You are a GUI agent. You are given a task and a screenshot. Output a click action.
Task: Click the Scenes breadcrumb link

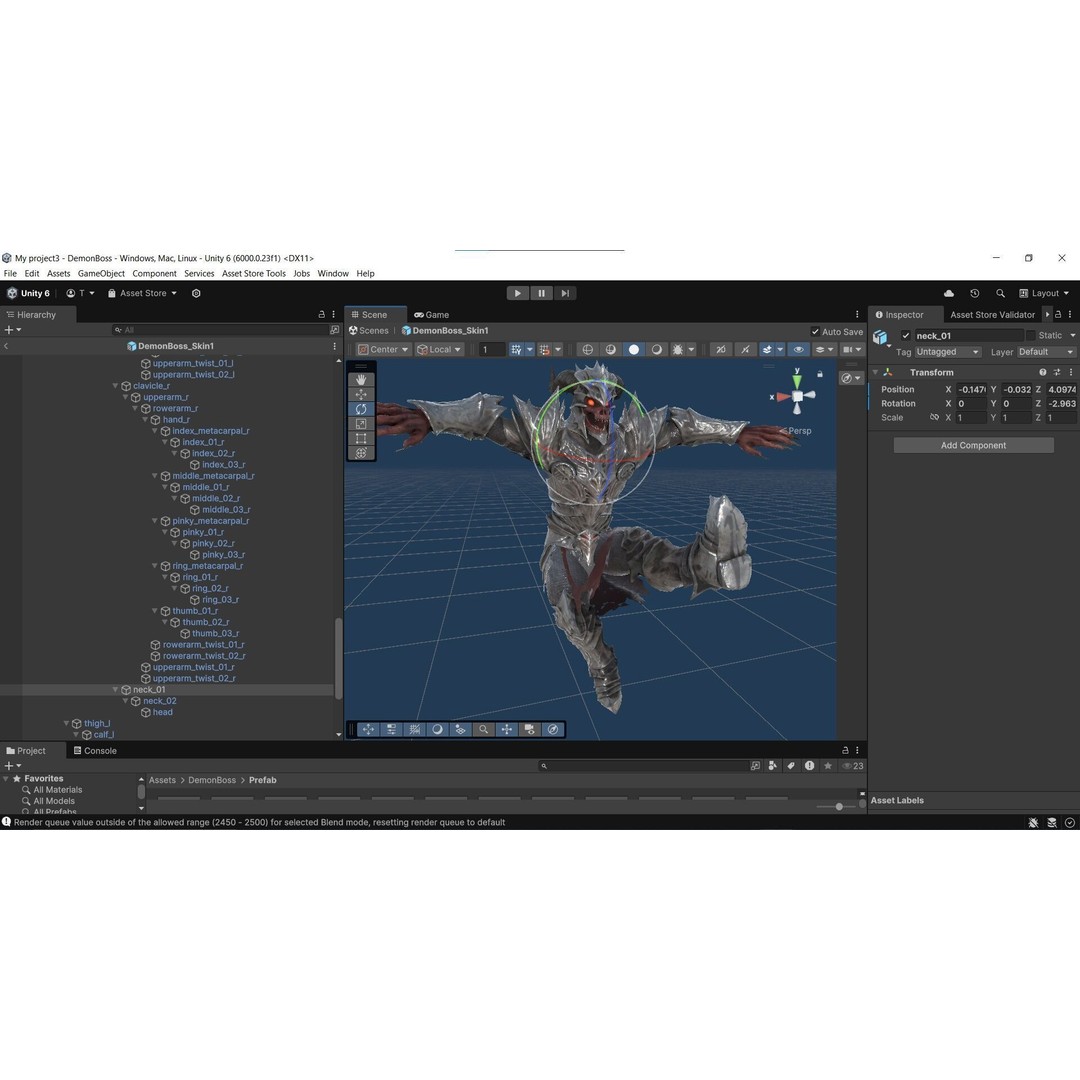[368, 331]
